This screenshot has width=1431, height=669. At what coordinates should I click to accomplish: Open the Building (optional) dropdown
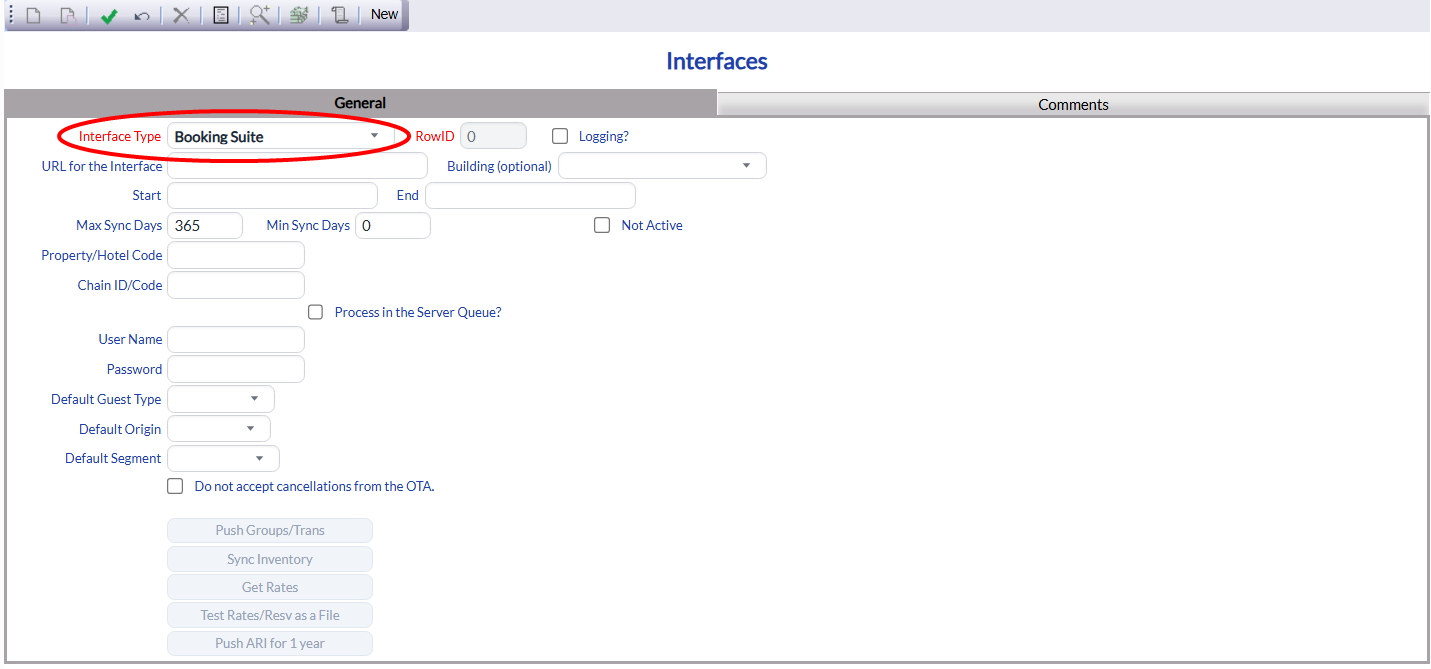click(x=662, y=166)
